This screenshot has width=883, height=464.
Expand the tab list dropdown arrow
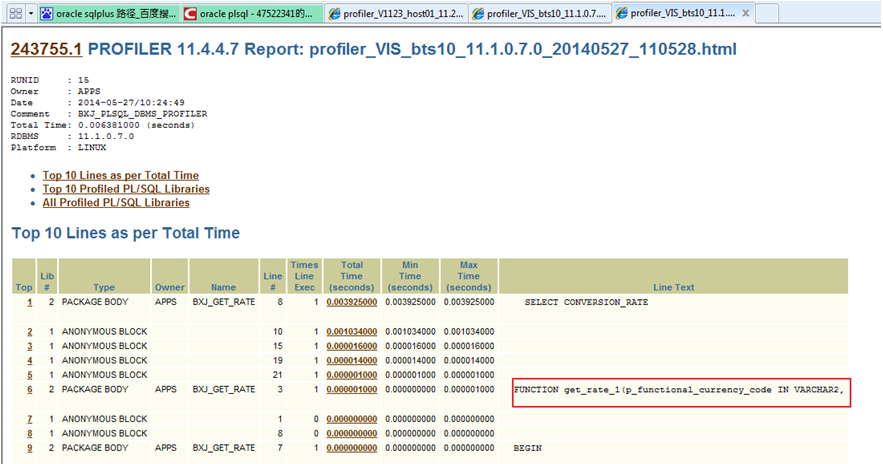[x=31, y=14]
